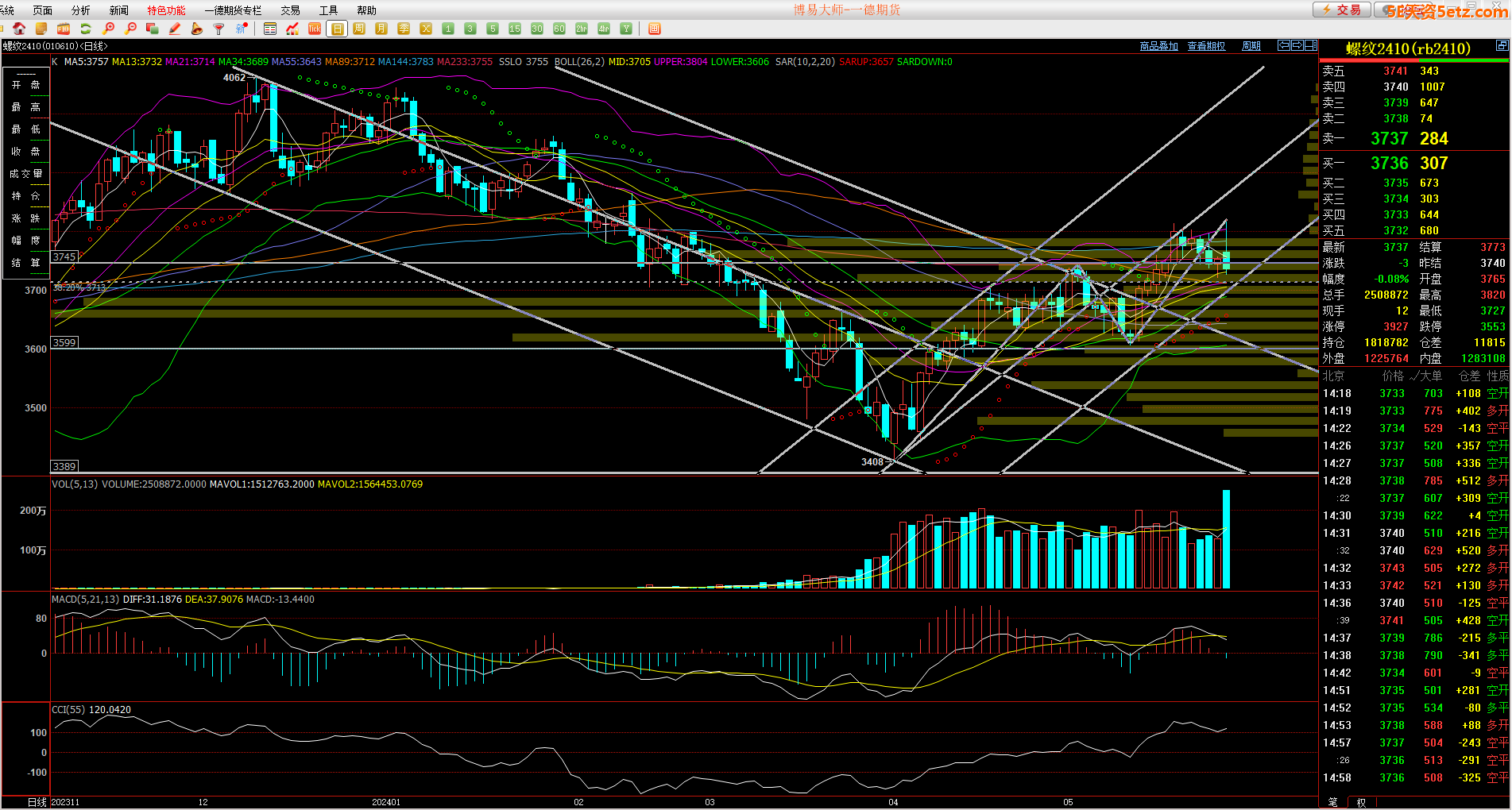Screen dimensions: 1512x810
Task: Switch to the 1-minute period
Action: point(448,29)
